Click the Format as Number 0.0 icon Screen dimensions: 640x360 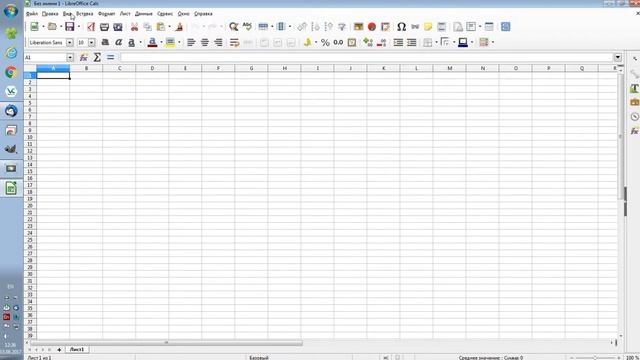338,42
